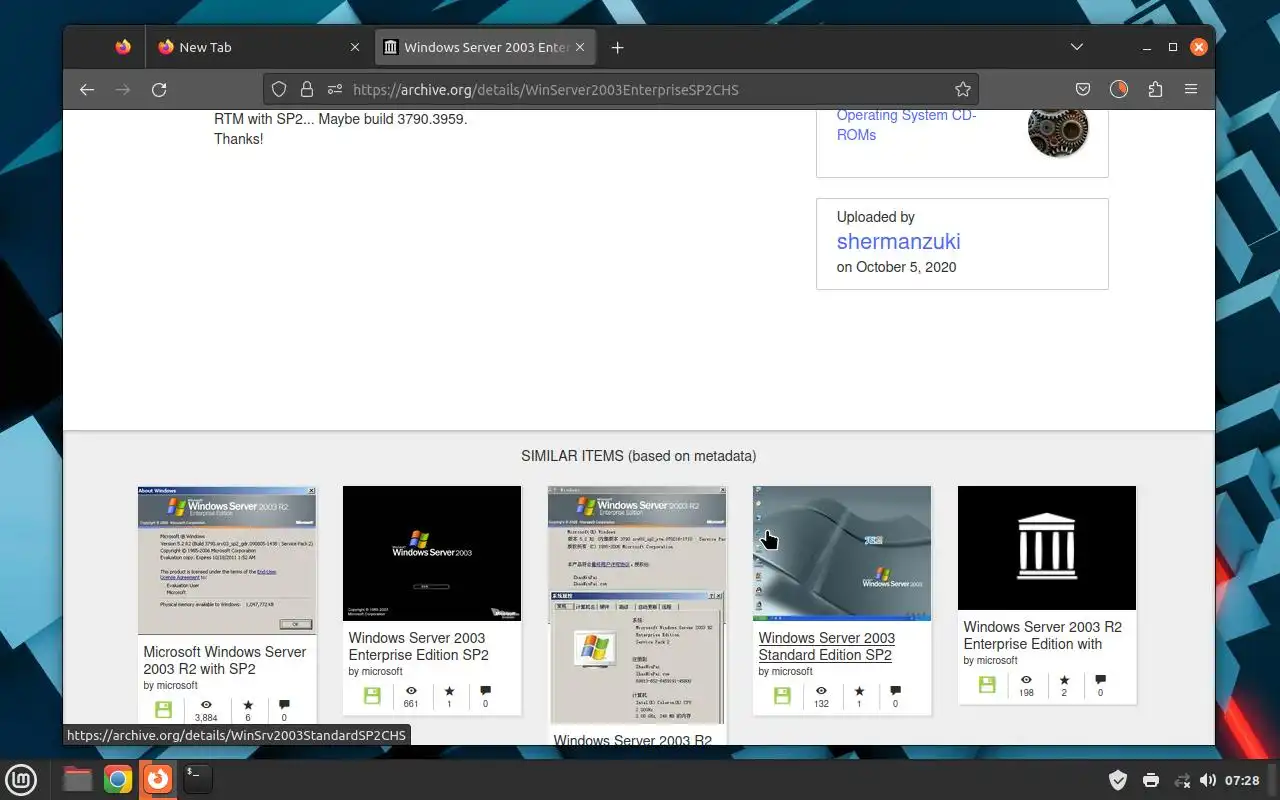Open volume control in system tray
The width and height of the screenshot is (1280, 800).
point(1208,780)
